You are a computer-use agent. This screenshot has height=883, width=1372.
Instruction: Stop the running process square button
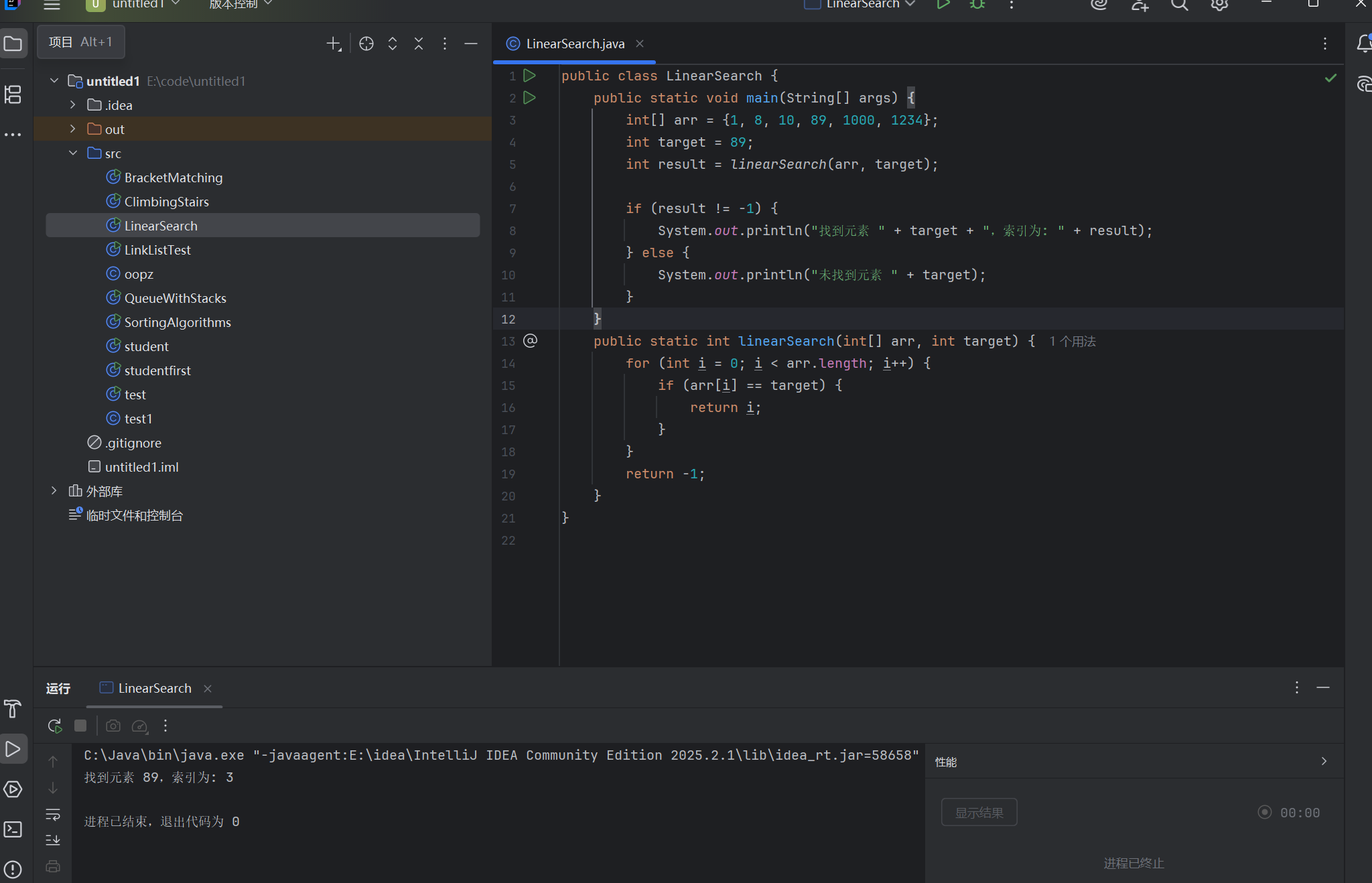pyautogui.click(x=80, y=726)
